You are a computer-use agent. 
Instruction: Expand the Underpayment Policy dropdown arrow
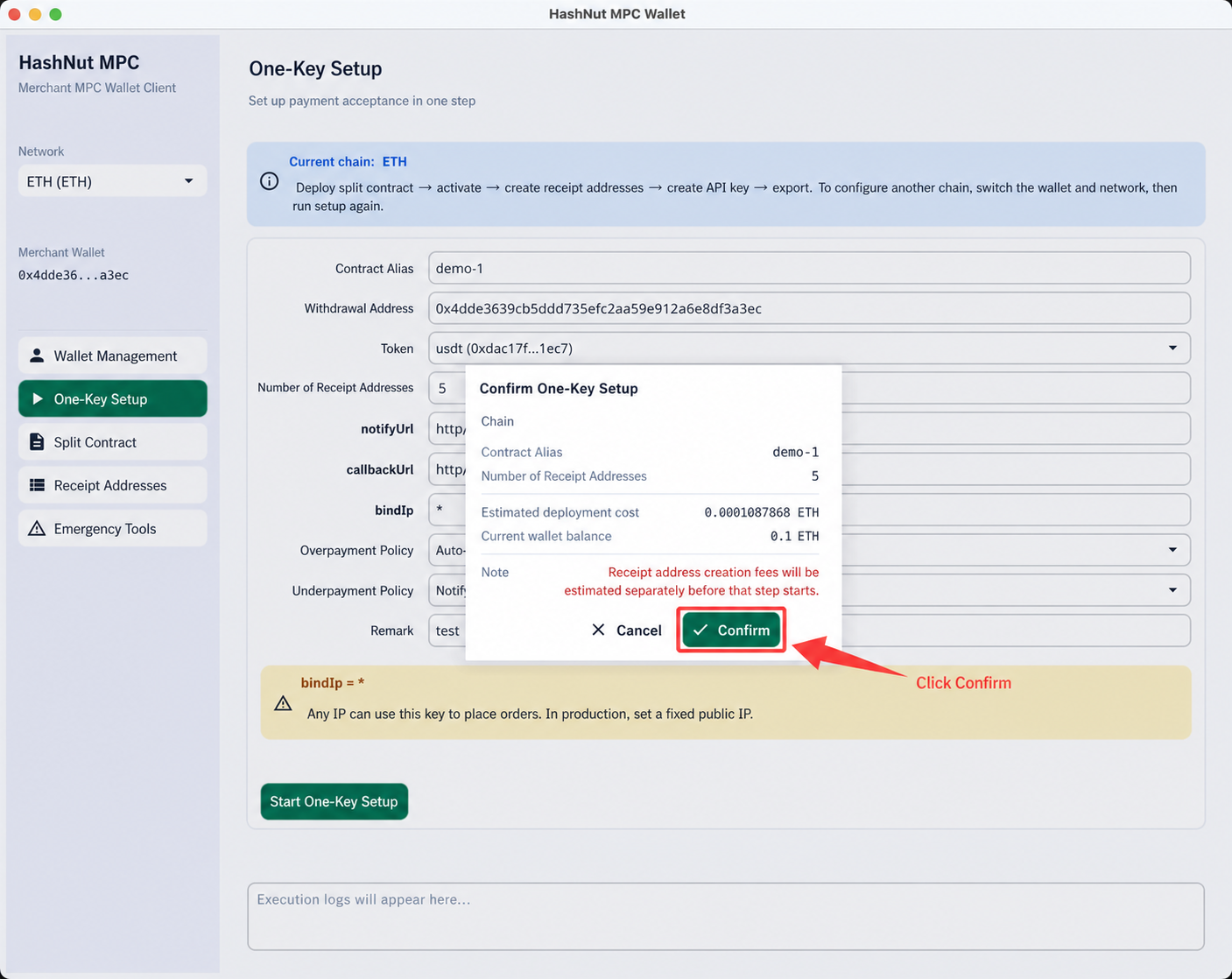[1172, 590]
